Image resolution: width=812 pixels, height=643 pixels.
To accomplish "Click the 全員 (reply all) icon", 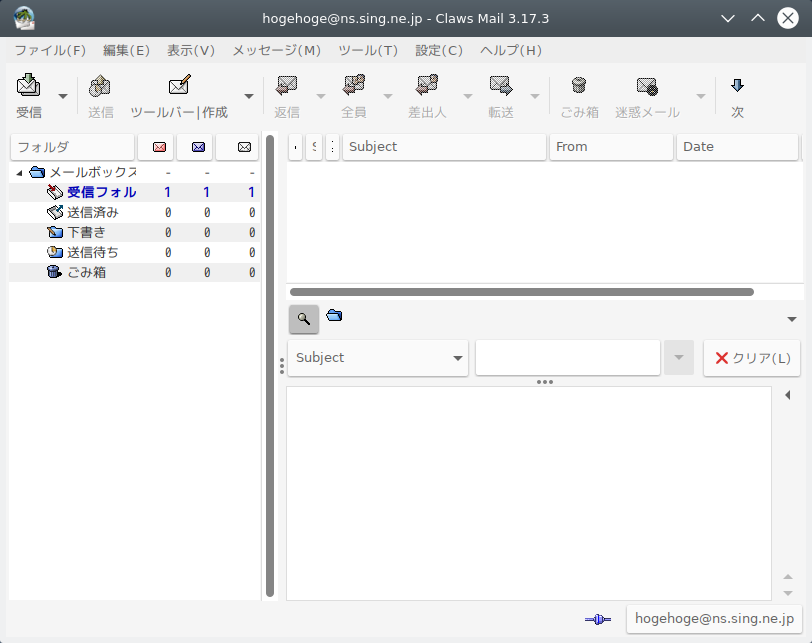I will tap(354, 86).
